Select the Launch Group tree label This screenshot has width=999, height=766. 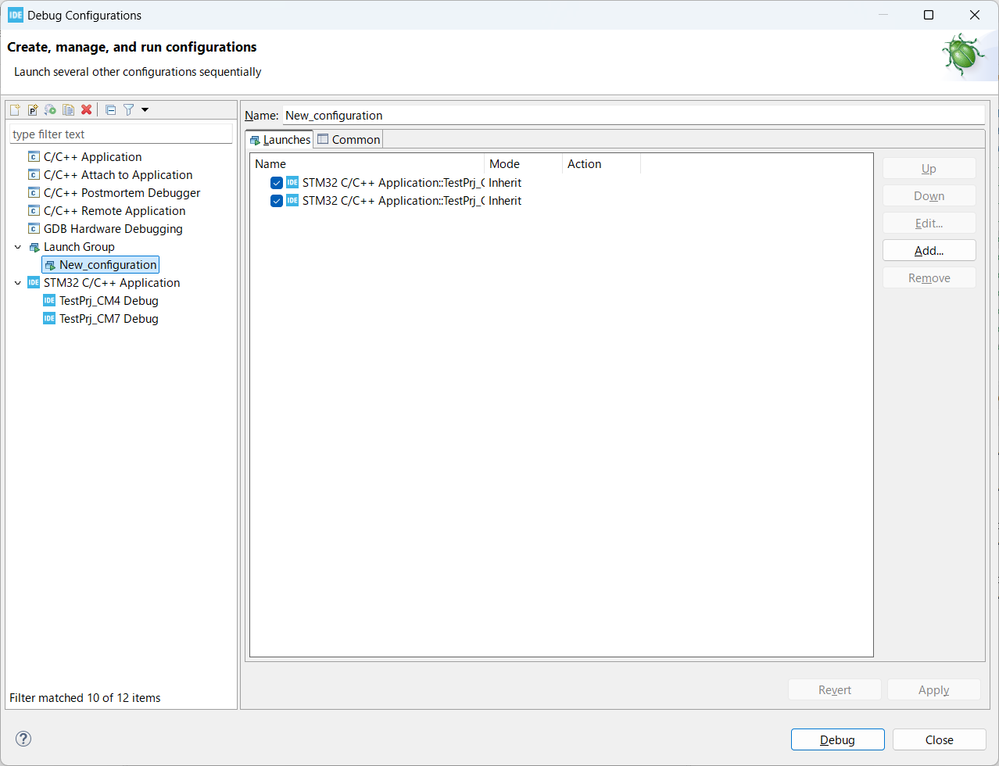point(79,247)
